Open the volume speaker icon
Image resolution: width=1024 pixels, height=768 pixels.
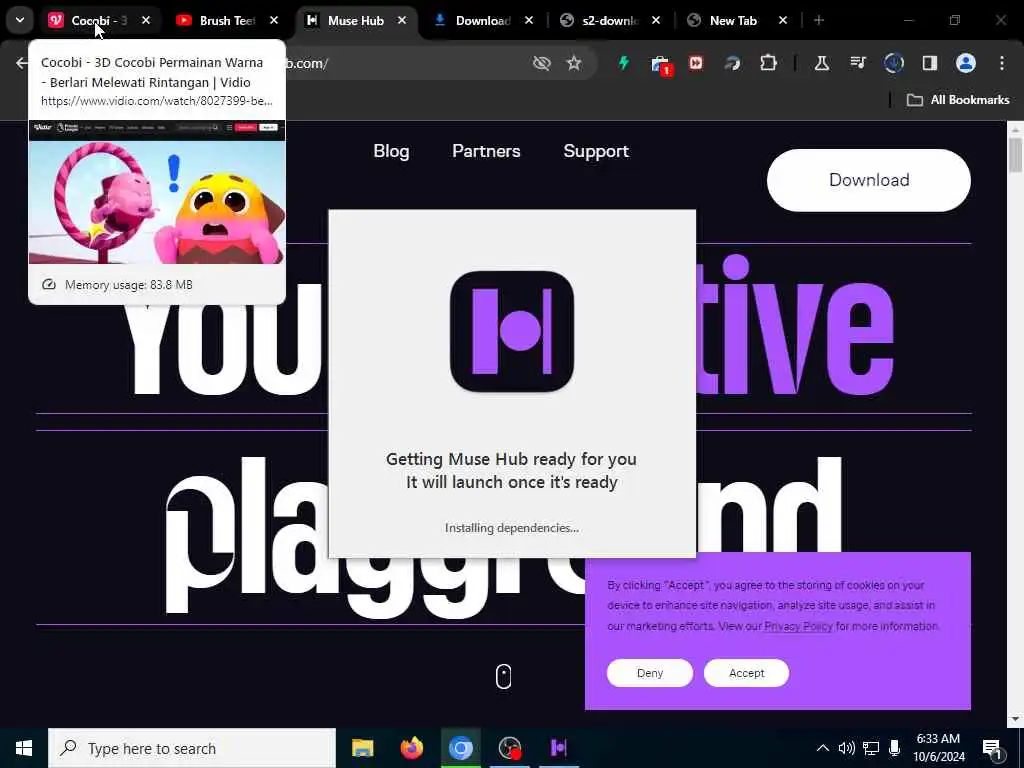click(846, 748)
